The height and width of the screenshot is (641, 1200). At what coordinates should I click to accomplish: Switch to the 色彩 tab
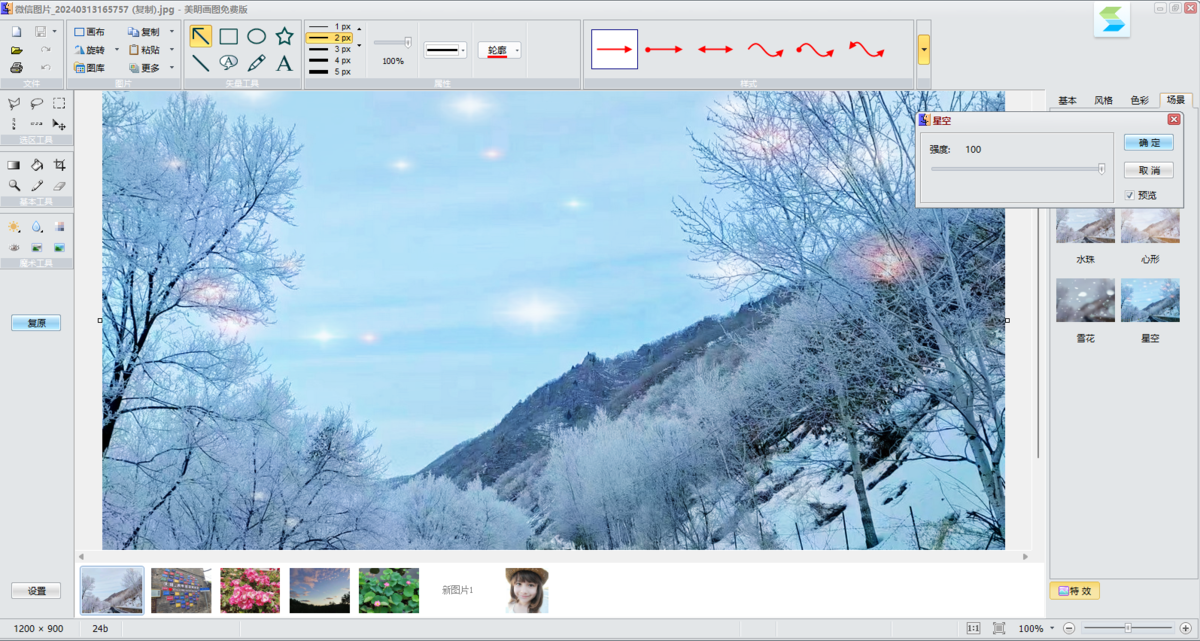tap(1141, 100)
